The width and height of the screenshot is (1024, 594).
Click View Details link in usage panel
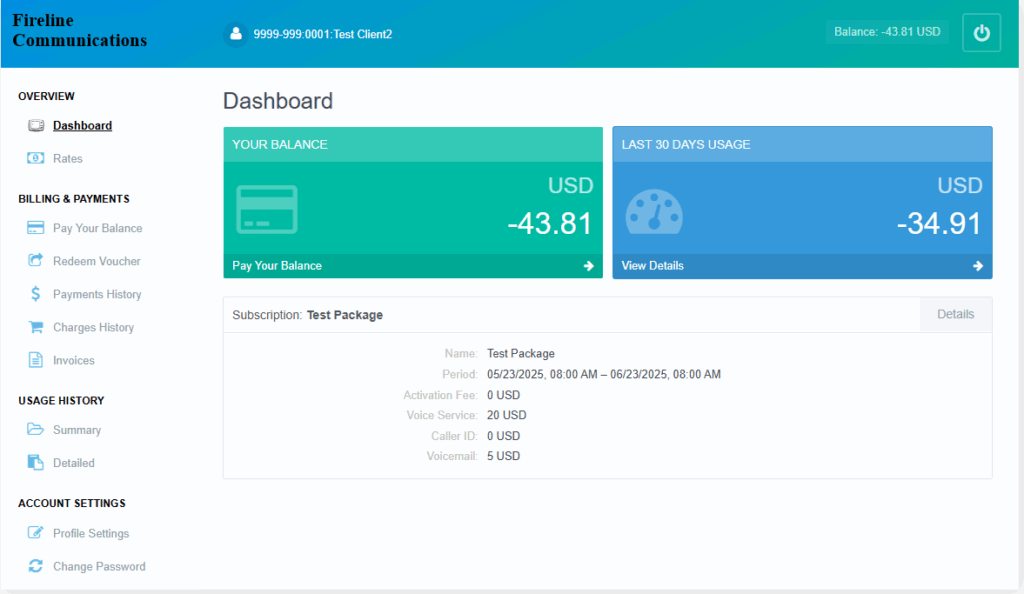point(652,266)
